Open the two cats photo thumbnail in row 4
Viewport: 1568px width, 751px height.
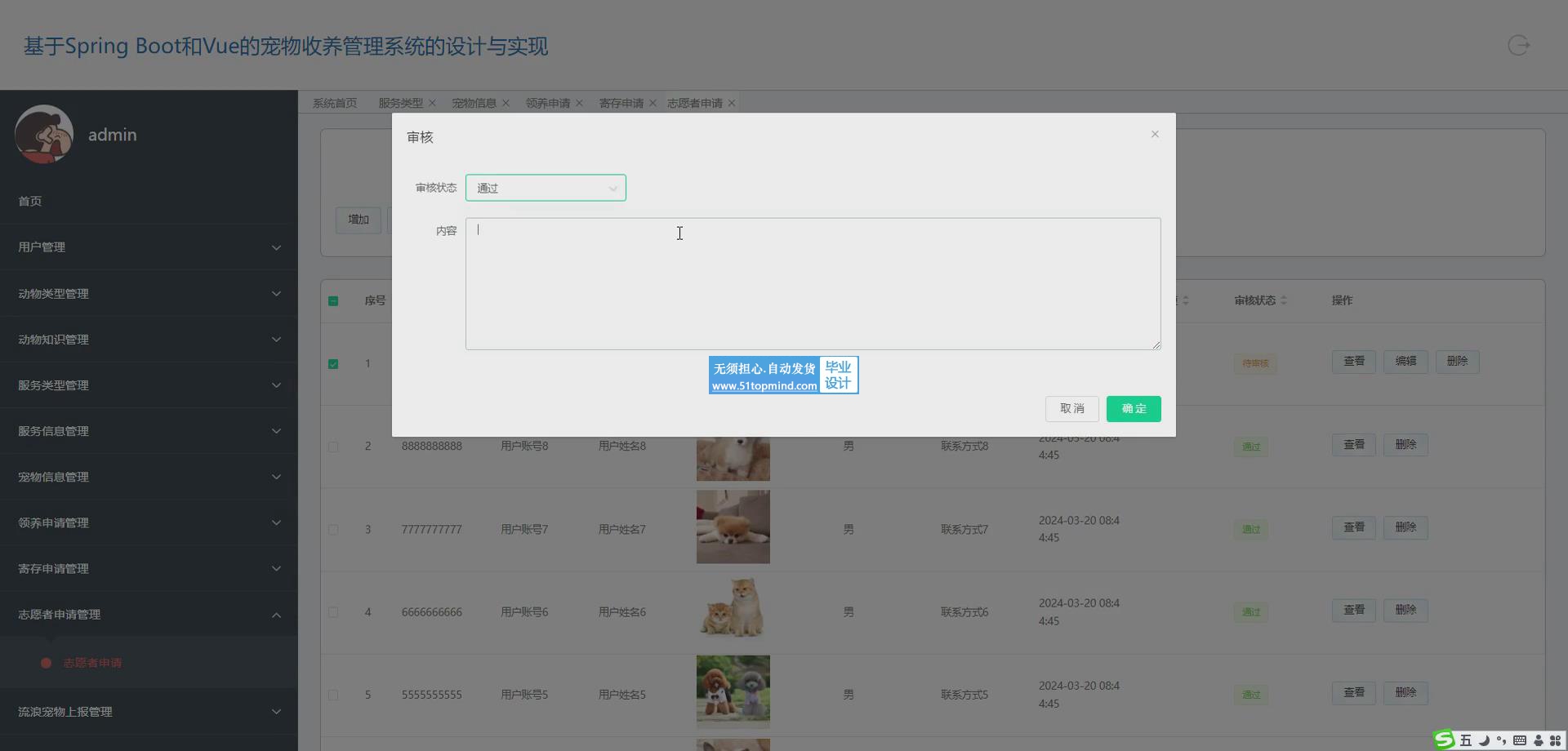pyautogui.click(x=733, y=610)
